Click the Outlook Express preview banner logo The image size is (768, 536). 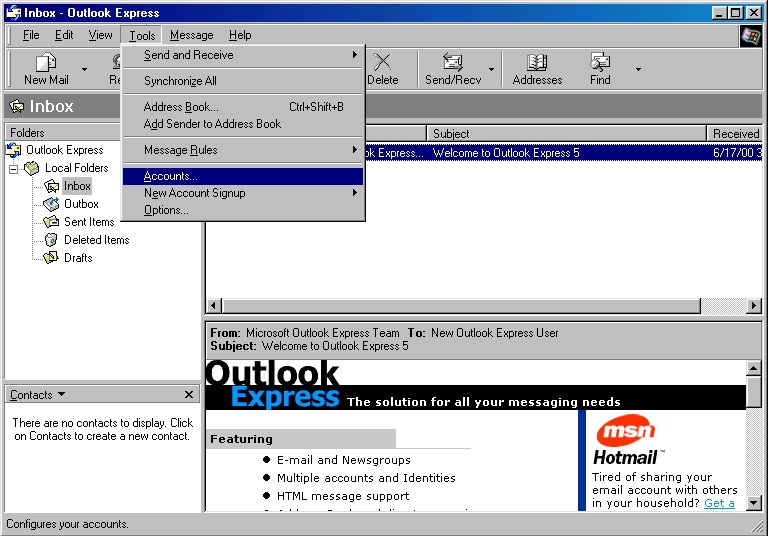tap(272, 385)
